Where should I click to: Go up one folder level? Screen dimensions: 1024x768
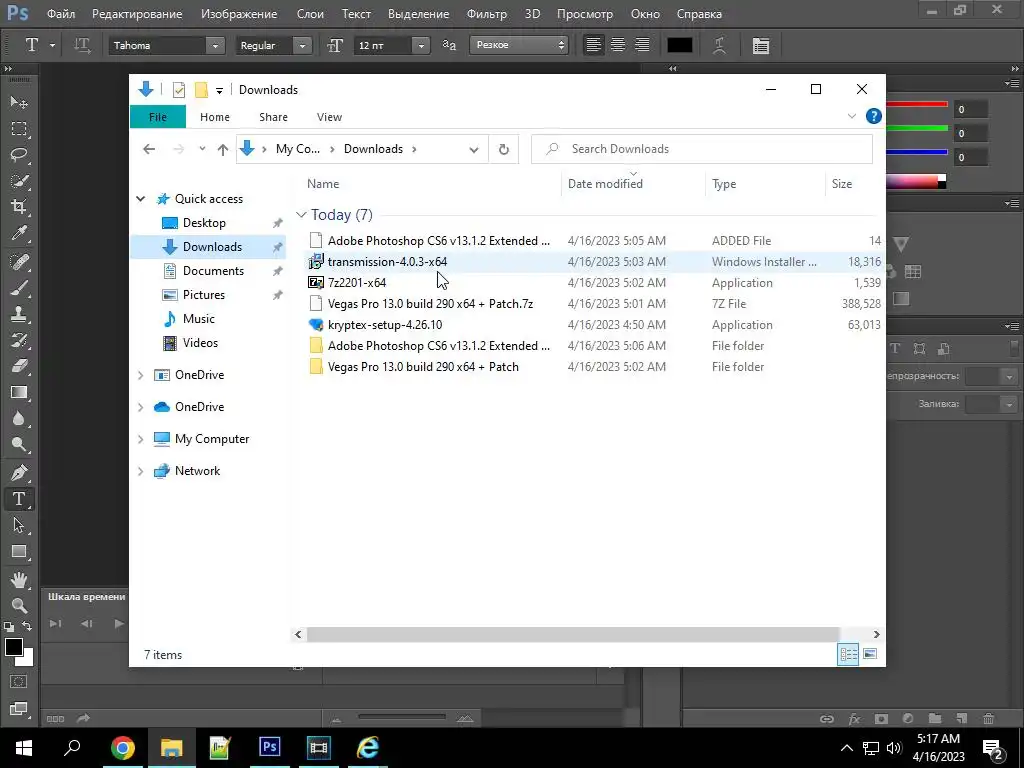point(223,150)
